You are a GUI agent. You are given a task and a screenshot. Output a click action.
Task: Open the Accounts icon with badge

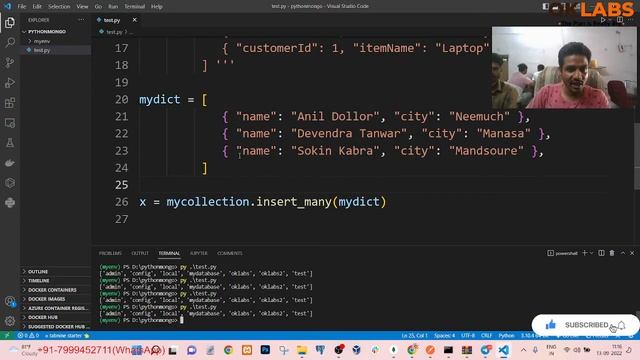[x=10, y=302]
